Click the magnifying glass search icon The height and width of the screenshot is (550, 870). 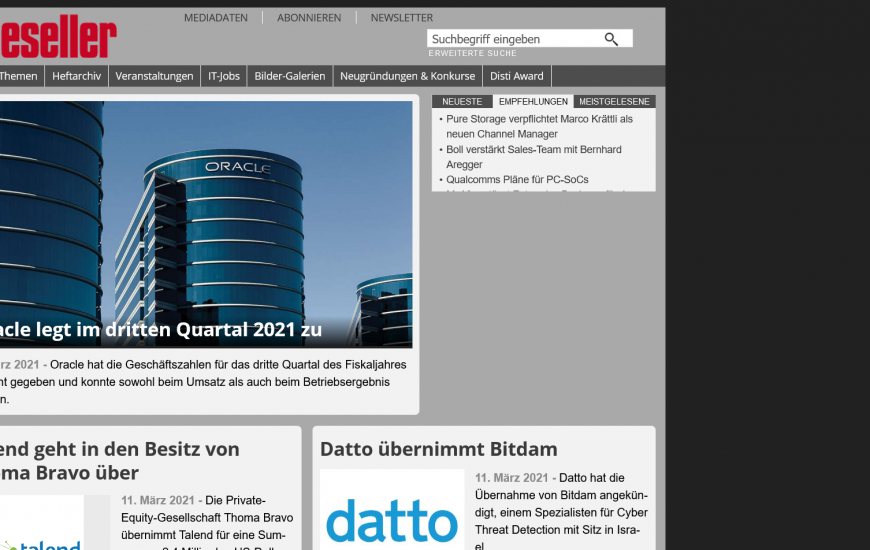tap(611, 39)
